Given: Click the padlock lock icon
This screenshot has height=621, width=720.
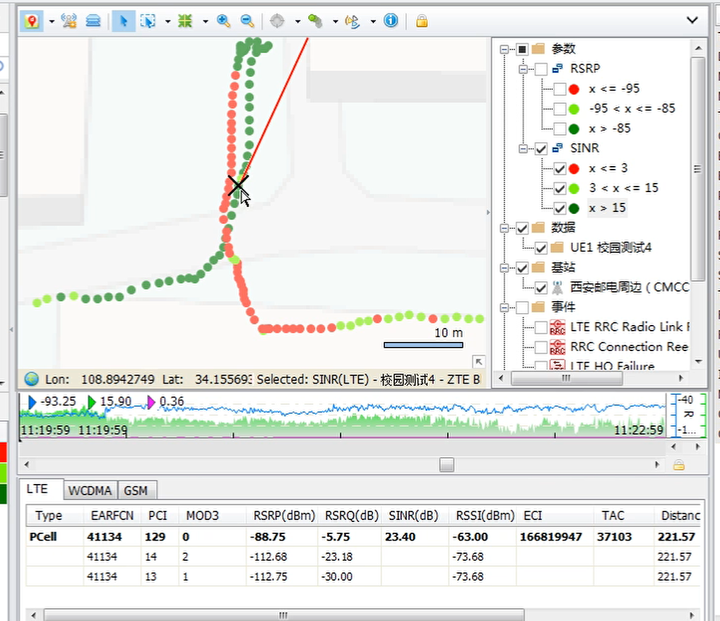Looking at the screenshot, I should pos(422,20).
